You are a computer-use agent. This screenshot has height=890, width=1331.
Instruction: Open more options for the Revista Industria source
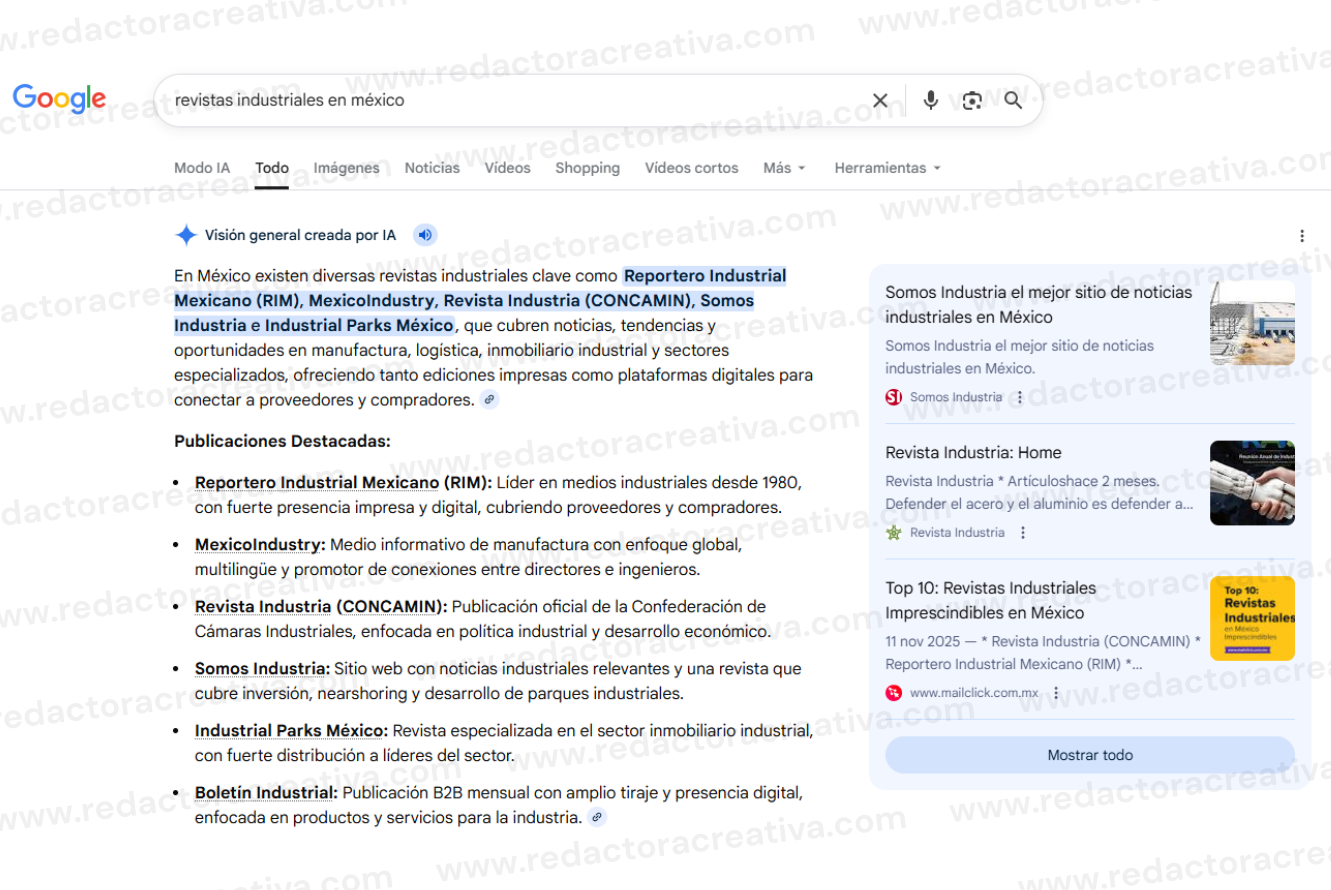pos(1023,533)
